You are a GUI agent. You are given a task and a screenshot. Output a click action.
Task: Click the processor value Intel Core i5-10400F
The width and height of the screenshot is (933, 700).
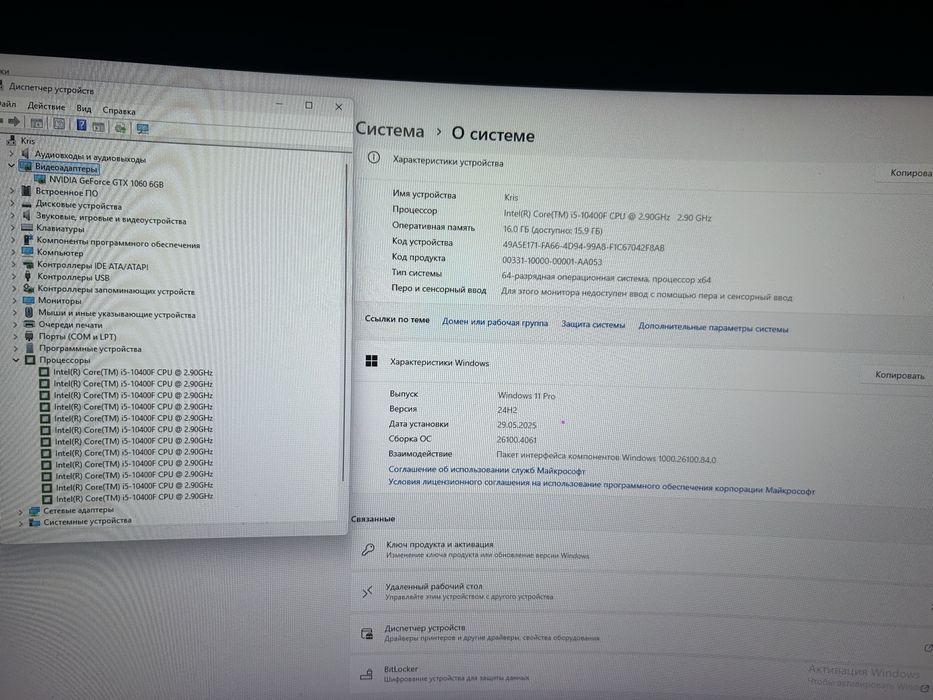608,215
